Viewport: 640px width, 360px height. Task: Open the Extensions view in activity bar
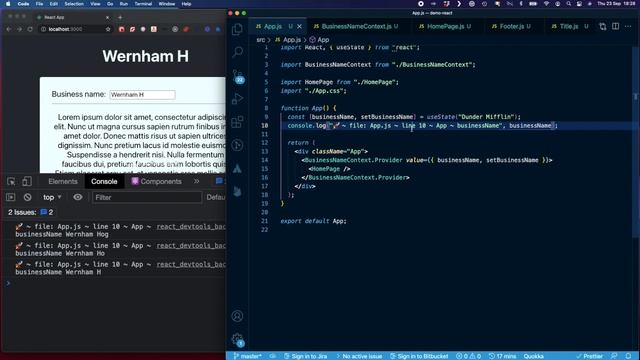237,122
